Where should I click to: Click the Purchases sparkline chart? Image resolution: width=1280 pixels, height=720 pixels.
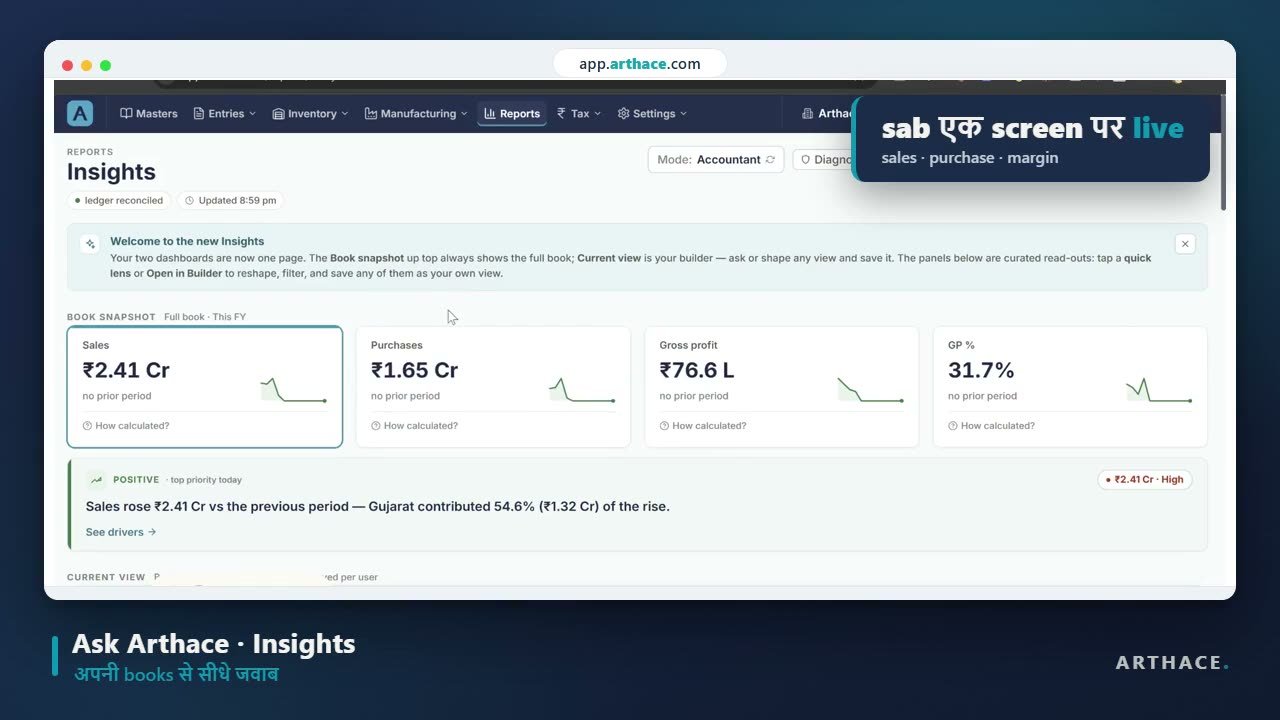pos(582,390)
